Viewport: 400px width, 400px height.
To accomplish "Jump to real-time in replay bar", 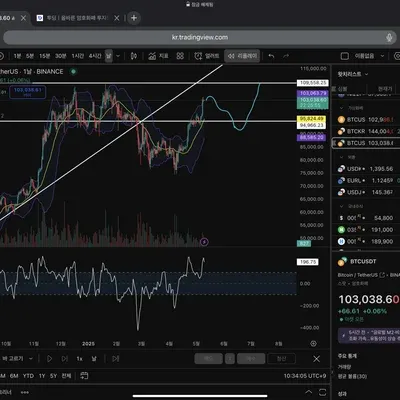I will point(115,359).
